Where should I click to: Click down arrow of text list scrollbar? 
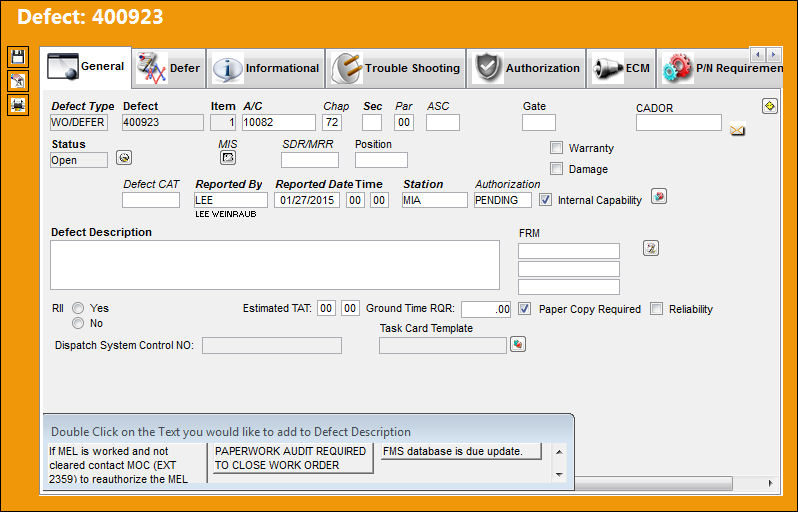tap(559, 474)
